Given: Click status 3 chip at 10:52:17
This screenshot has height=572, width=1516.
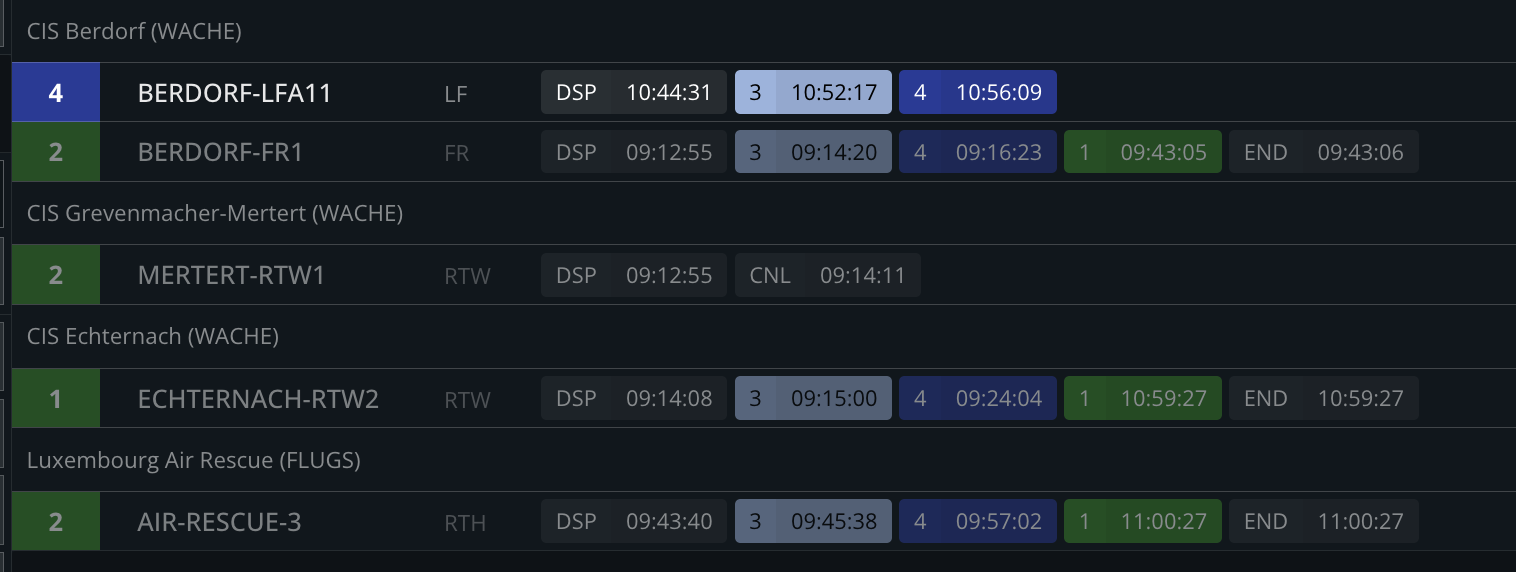Looking at the screenshot, I should [813, 92].
